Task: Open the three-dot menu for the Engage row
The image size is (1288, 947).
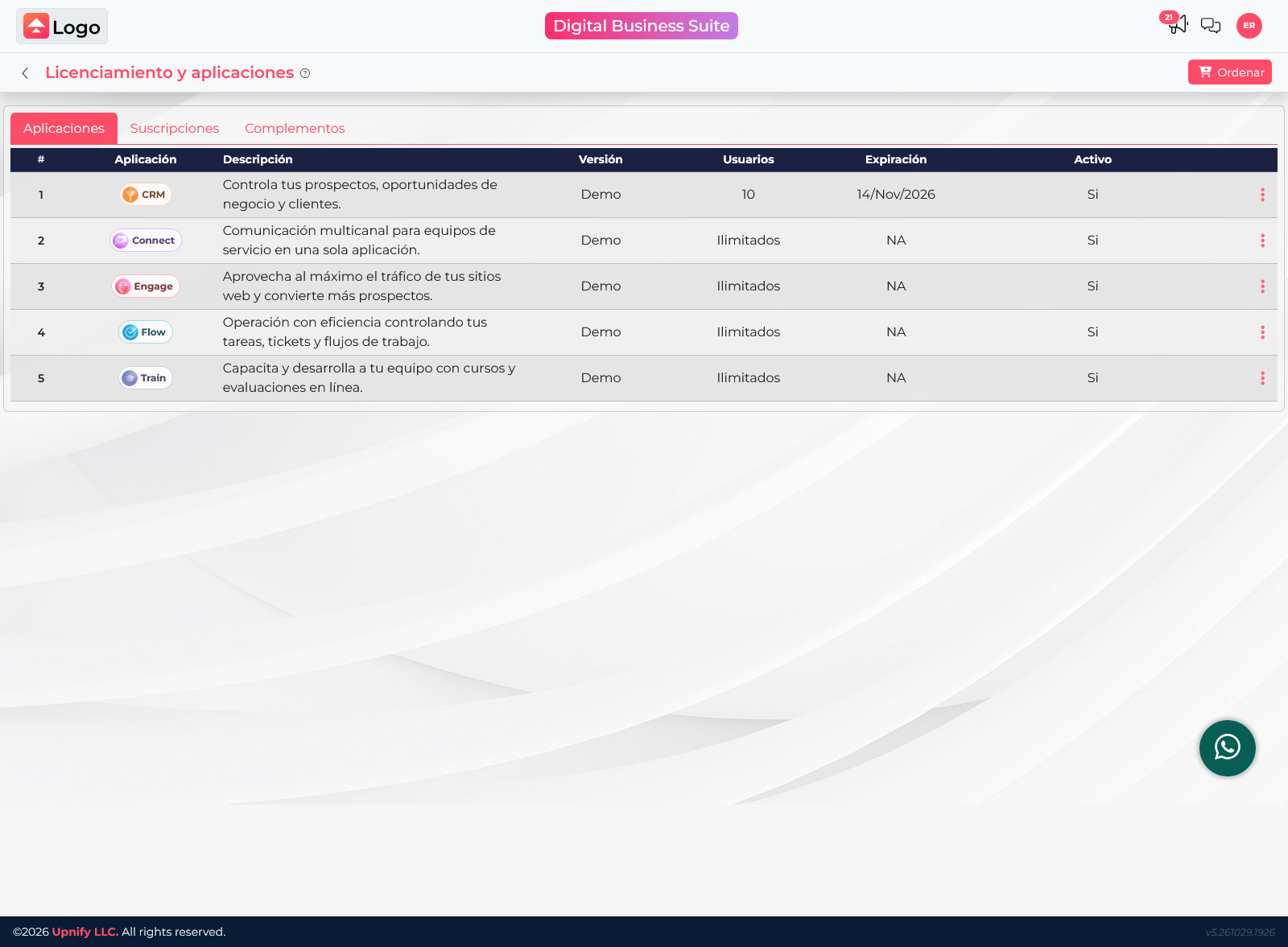Action: (x=1262, y=286)
